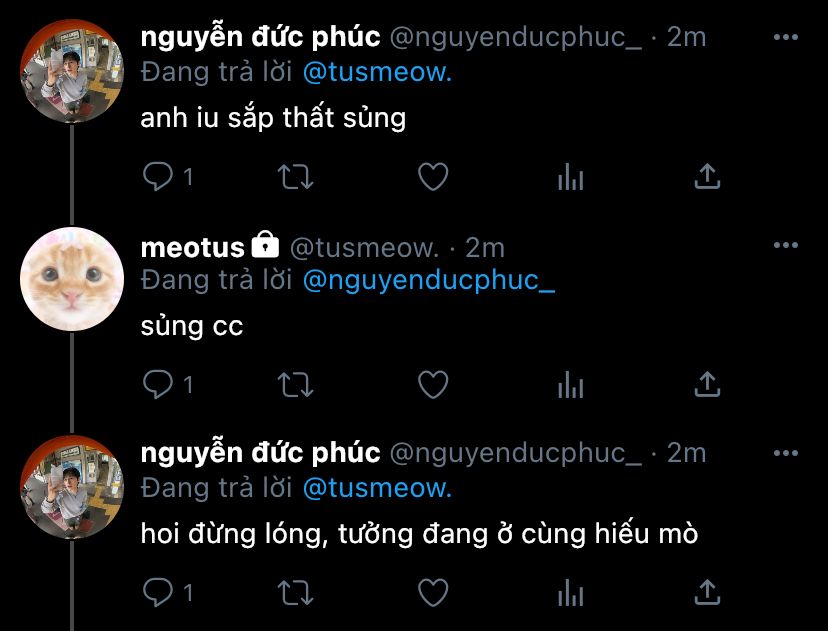Screen dimensions: 828x631
Task: Share the "sủng cc" tweet
Action: pyautogui.click(x=707, y=385)
